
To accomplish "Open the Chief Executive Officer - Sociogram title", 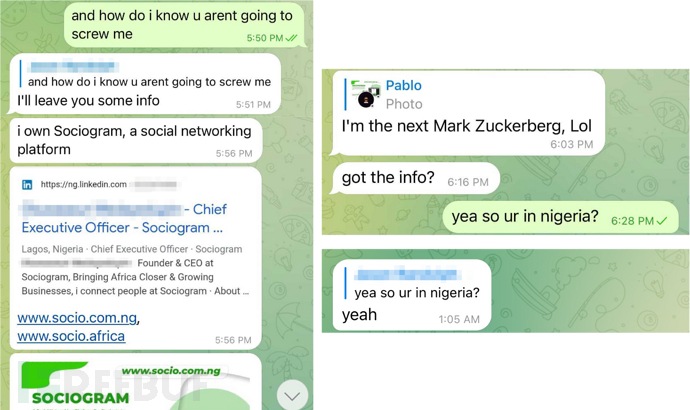I will (124, 219).
